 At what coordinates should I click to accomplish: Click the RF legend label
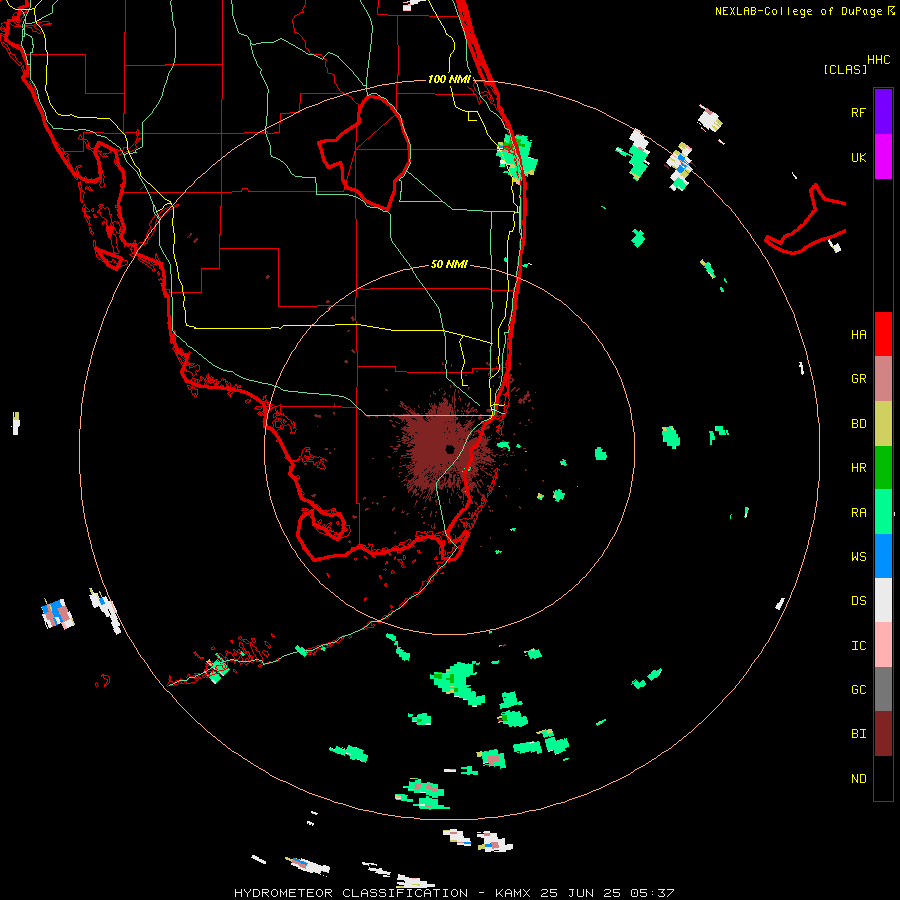pyautogui.click(x=858, y=112)
